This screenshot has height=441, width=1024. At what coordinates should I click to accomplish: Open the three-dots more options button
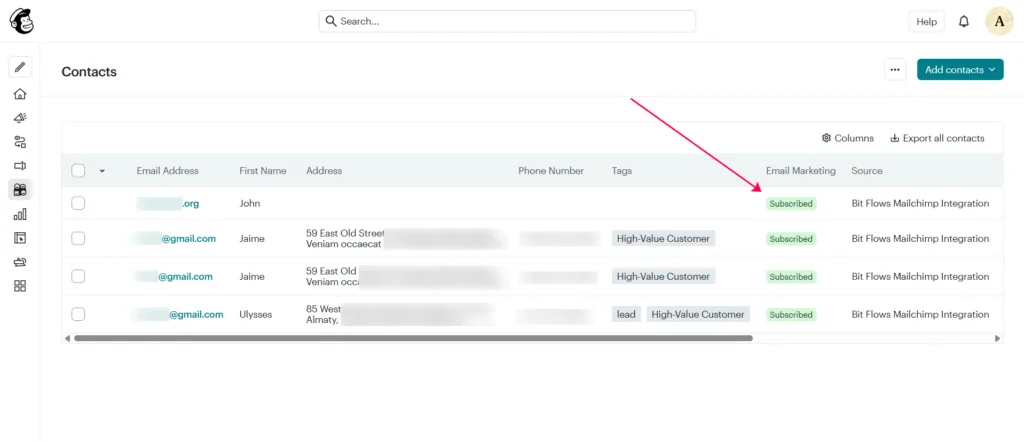tap(895, 69)
